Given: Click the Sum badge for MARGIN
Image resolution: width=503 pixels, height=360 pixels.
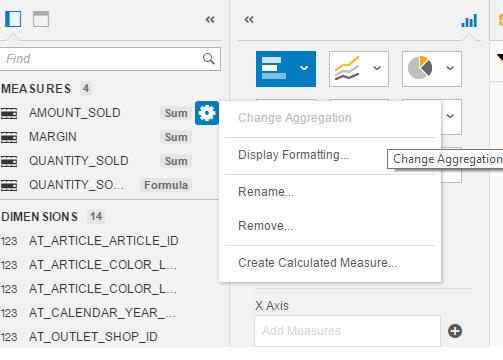Looking at the screenshot, I should [176, 137].
